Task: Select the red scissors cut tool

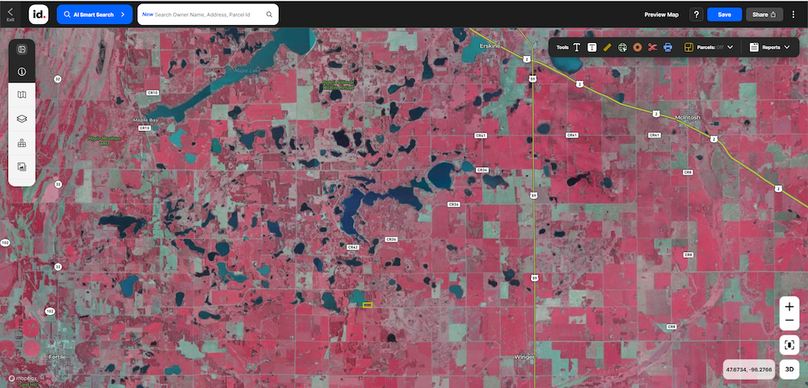Action: point(652,47)
